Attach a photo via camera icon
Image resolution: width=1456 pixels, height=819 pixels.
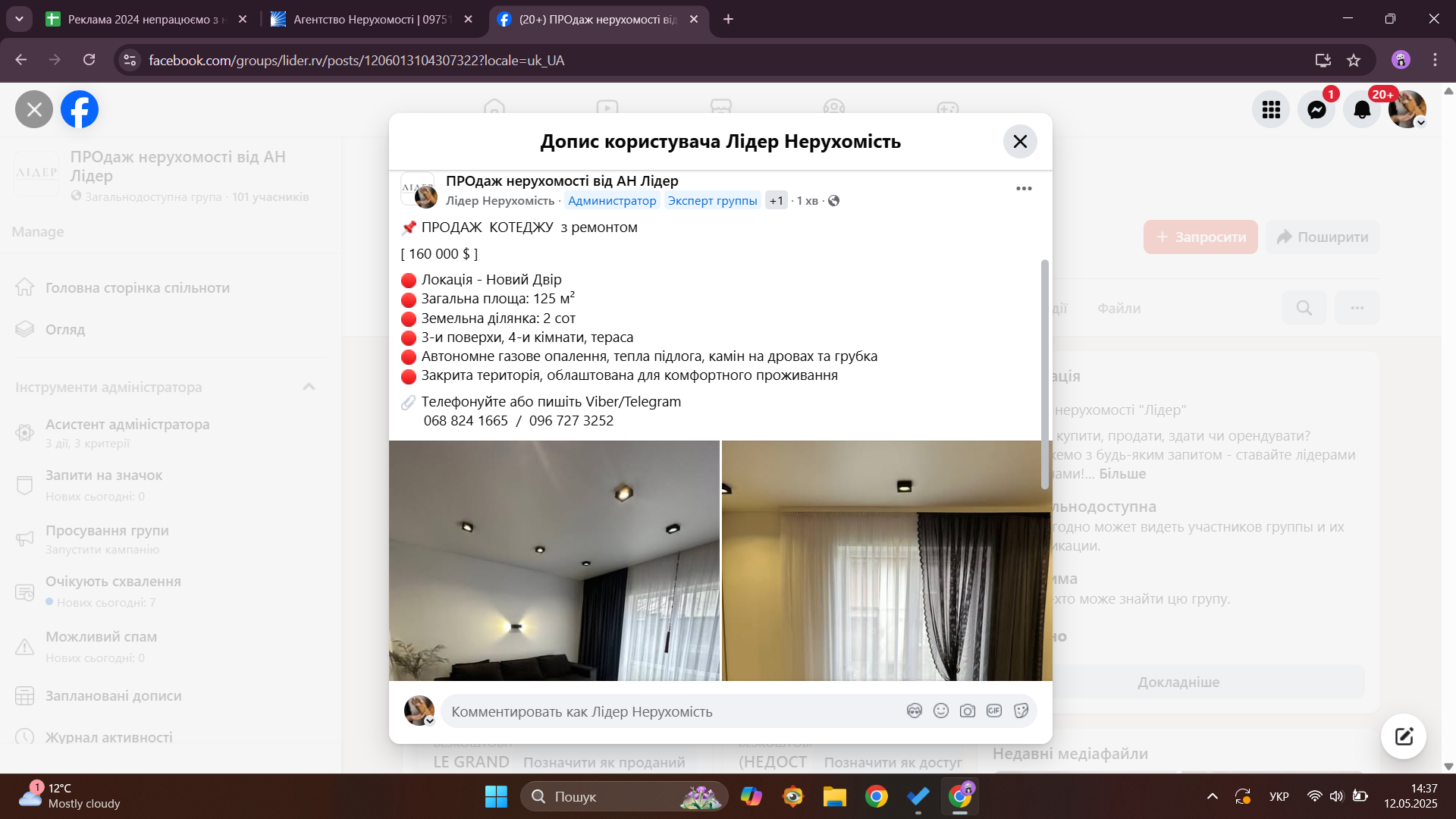[x=968, y=711]
